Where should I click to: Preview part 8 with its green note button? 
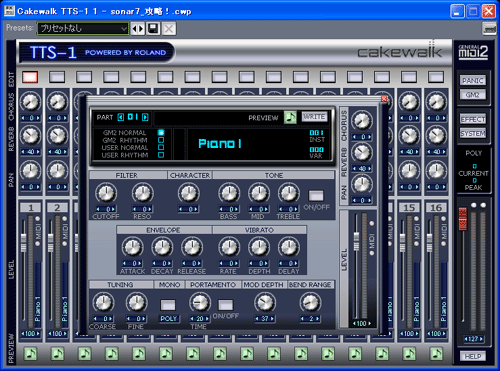(220, 353)
